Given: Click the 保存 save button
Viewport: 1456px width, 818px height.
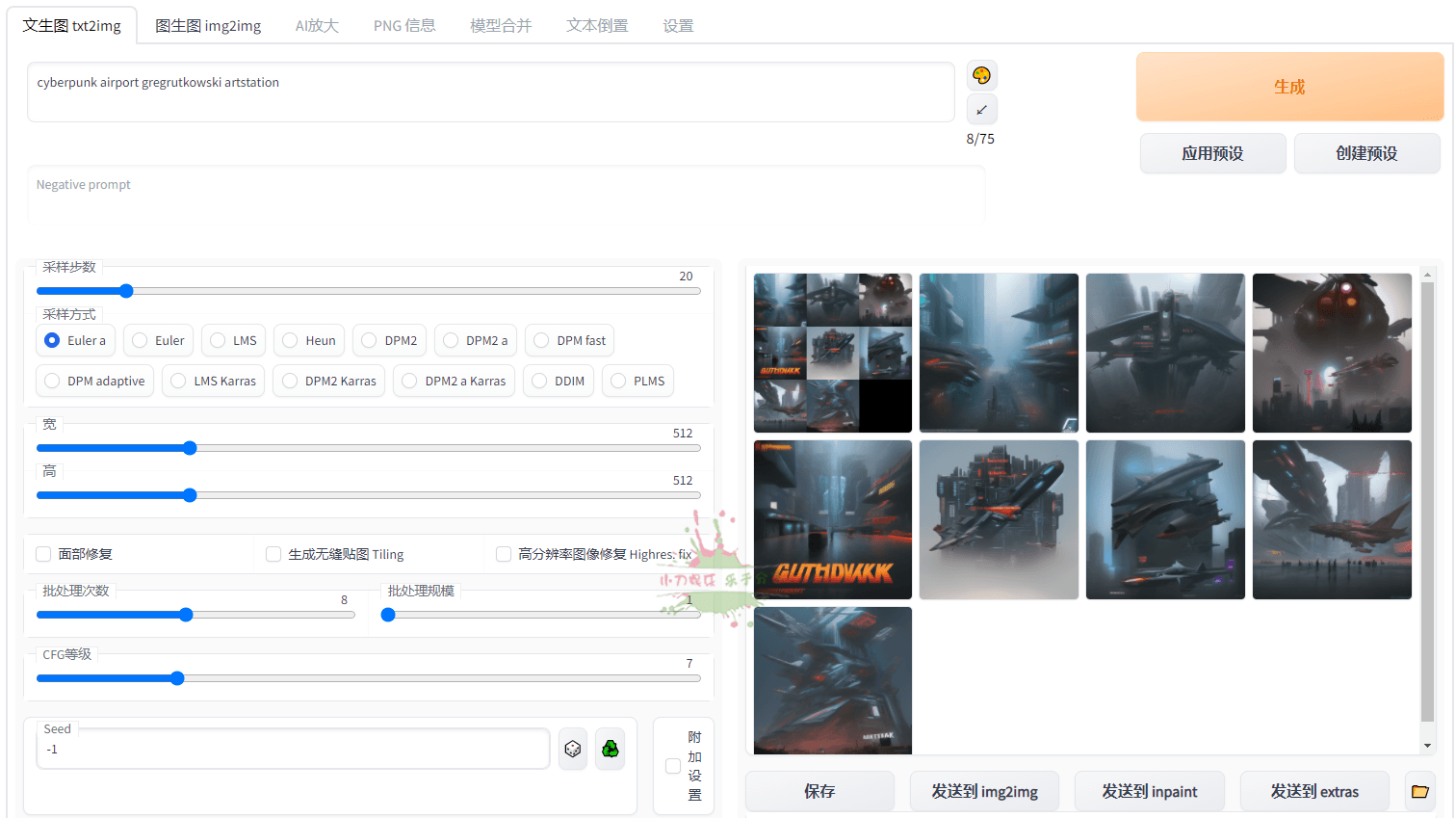Looking at the screenshot, I should coord(819,791).
